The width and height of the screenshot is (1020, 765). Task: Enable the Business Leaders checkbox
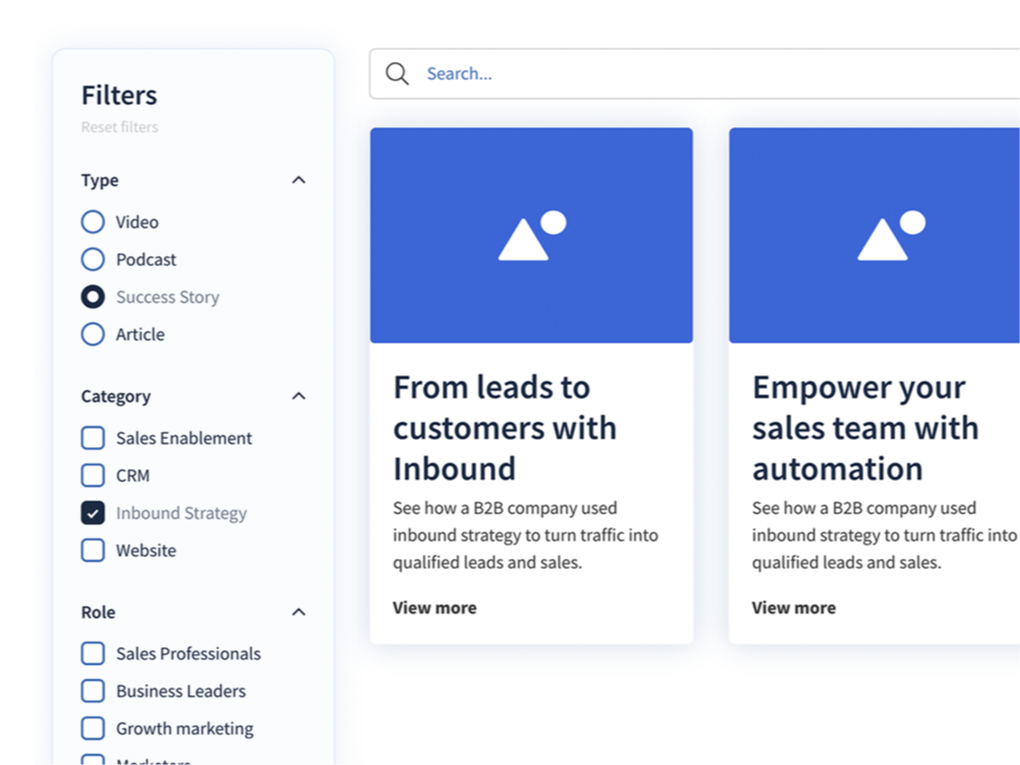[93, 691]
